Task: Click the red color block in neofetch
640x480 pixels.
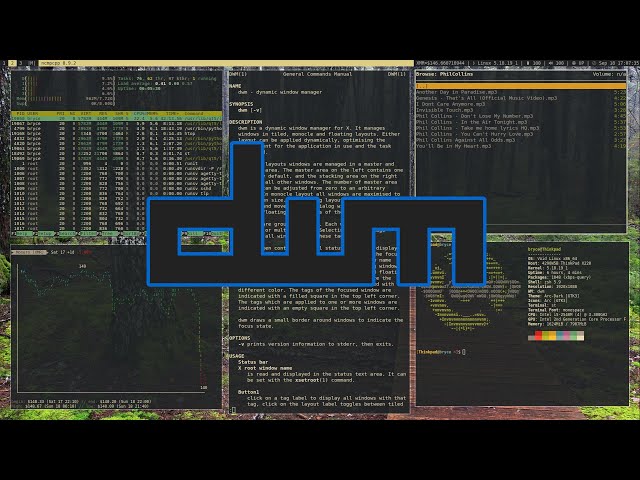Action: coord(538,336)
